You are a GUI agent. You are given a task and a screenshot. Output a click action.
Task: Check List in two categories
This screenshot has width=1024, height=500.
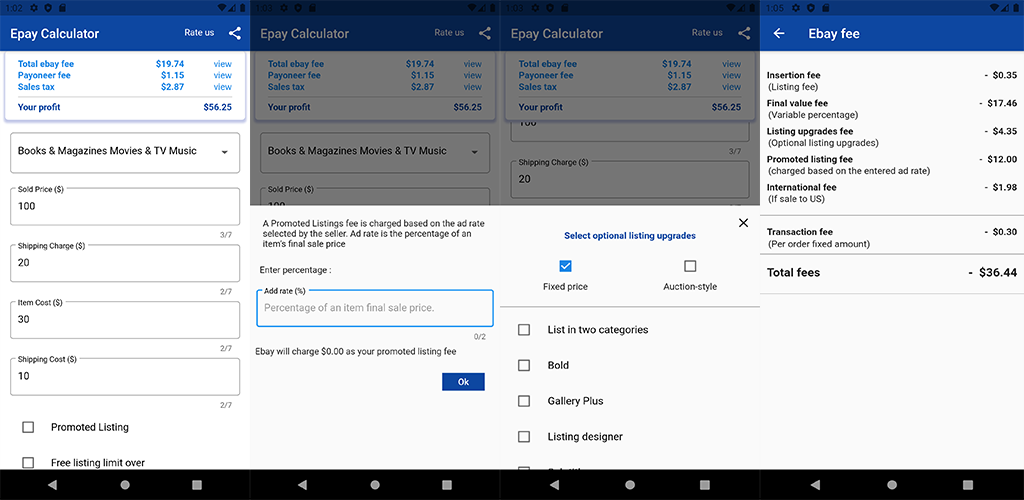click(524, 330)
